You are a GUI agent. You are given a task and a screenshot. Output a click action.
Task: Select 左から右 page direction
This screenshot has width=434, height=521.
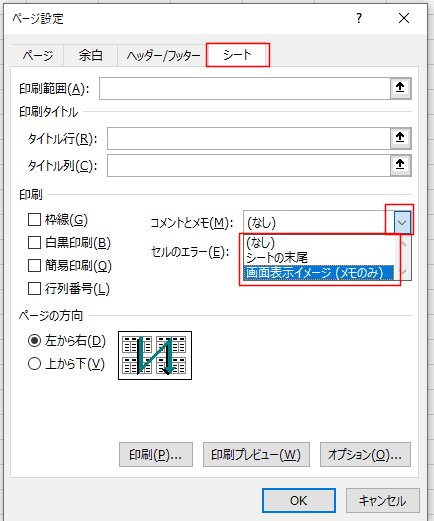(34, 341)
